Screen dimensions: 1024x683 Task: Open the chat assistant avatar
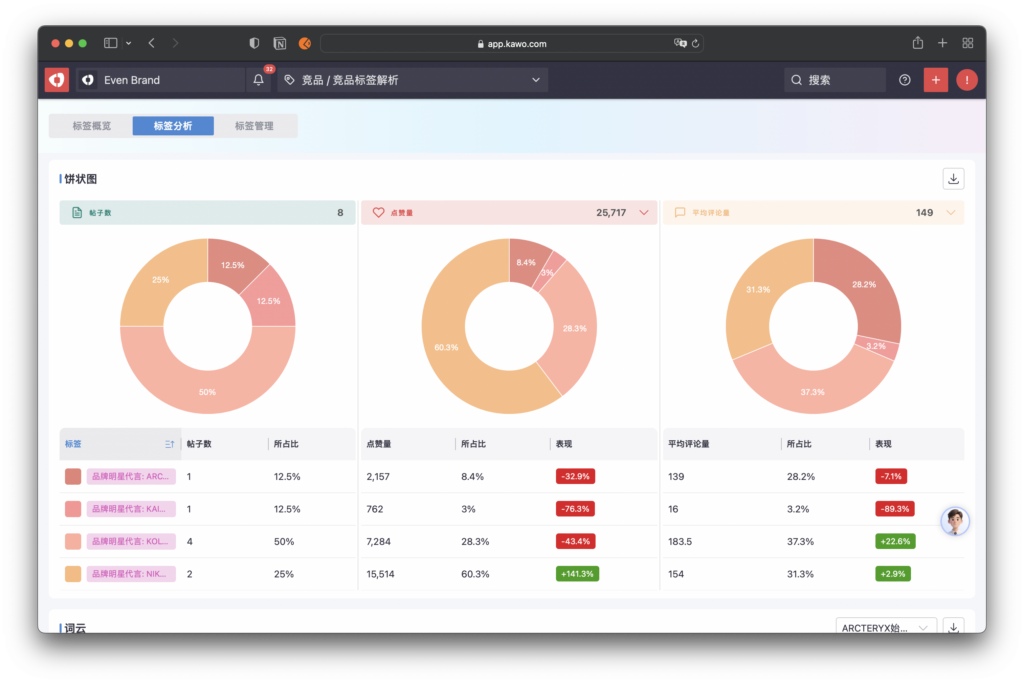(x=955, y=521)
